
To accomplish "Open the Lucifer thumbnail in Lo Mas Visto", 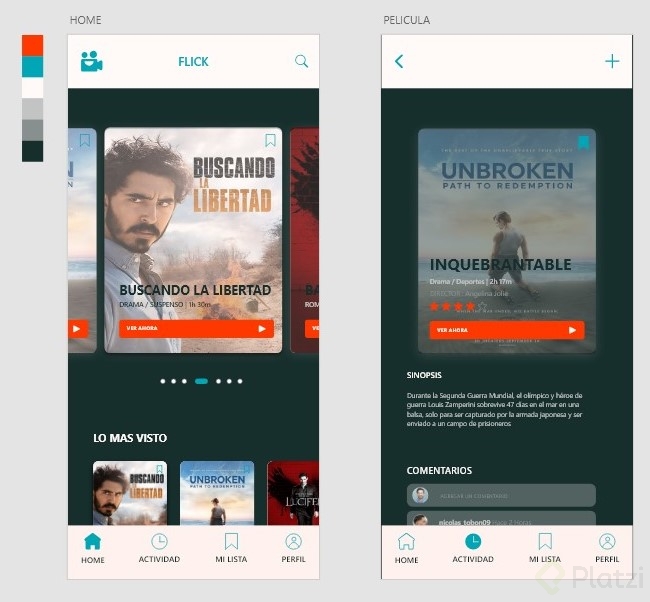I will pos(293,493).
